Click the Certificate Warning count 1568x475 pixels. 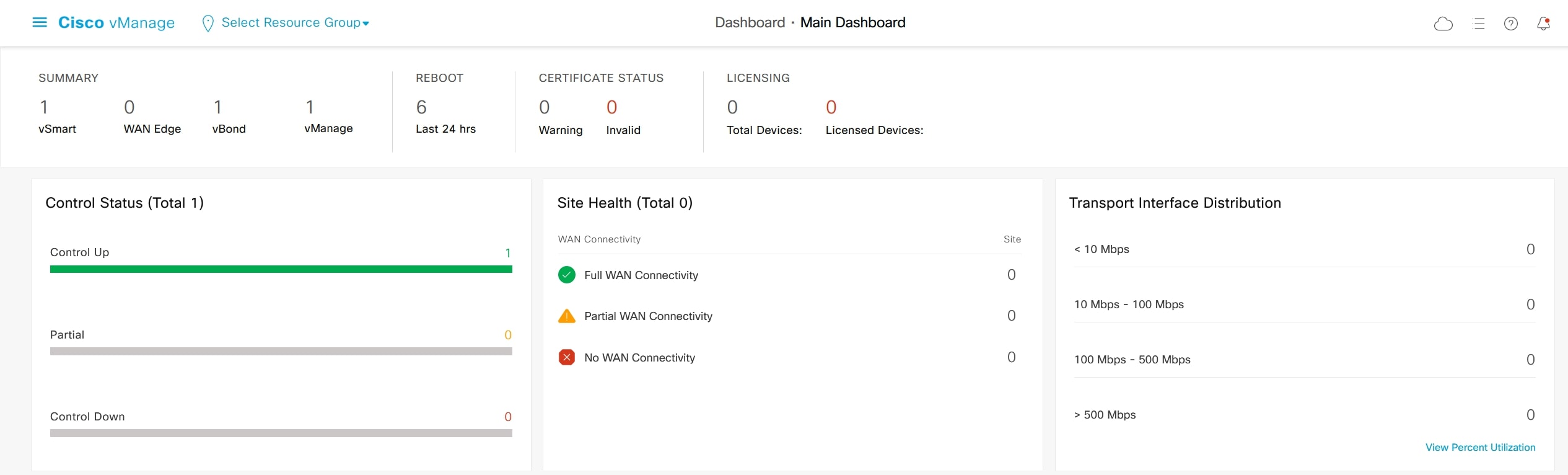click(x=544, y=107)
